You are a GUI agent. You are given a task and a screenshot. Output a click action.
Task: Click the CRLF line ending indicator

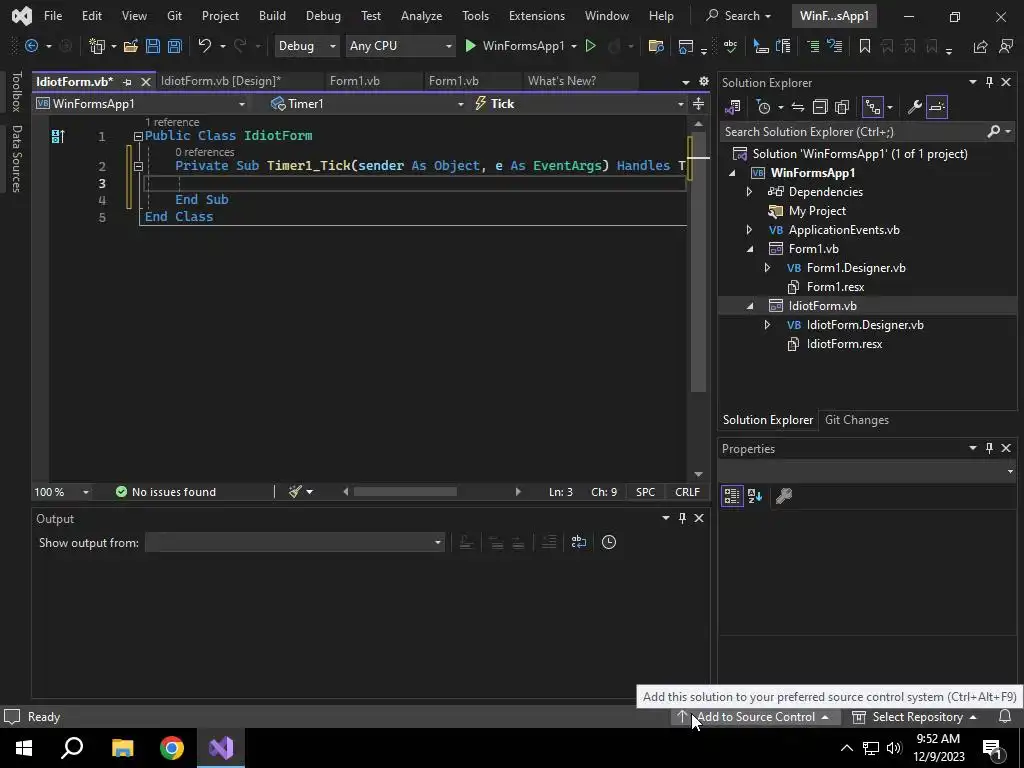687,492
